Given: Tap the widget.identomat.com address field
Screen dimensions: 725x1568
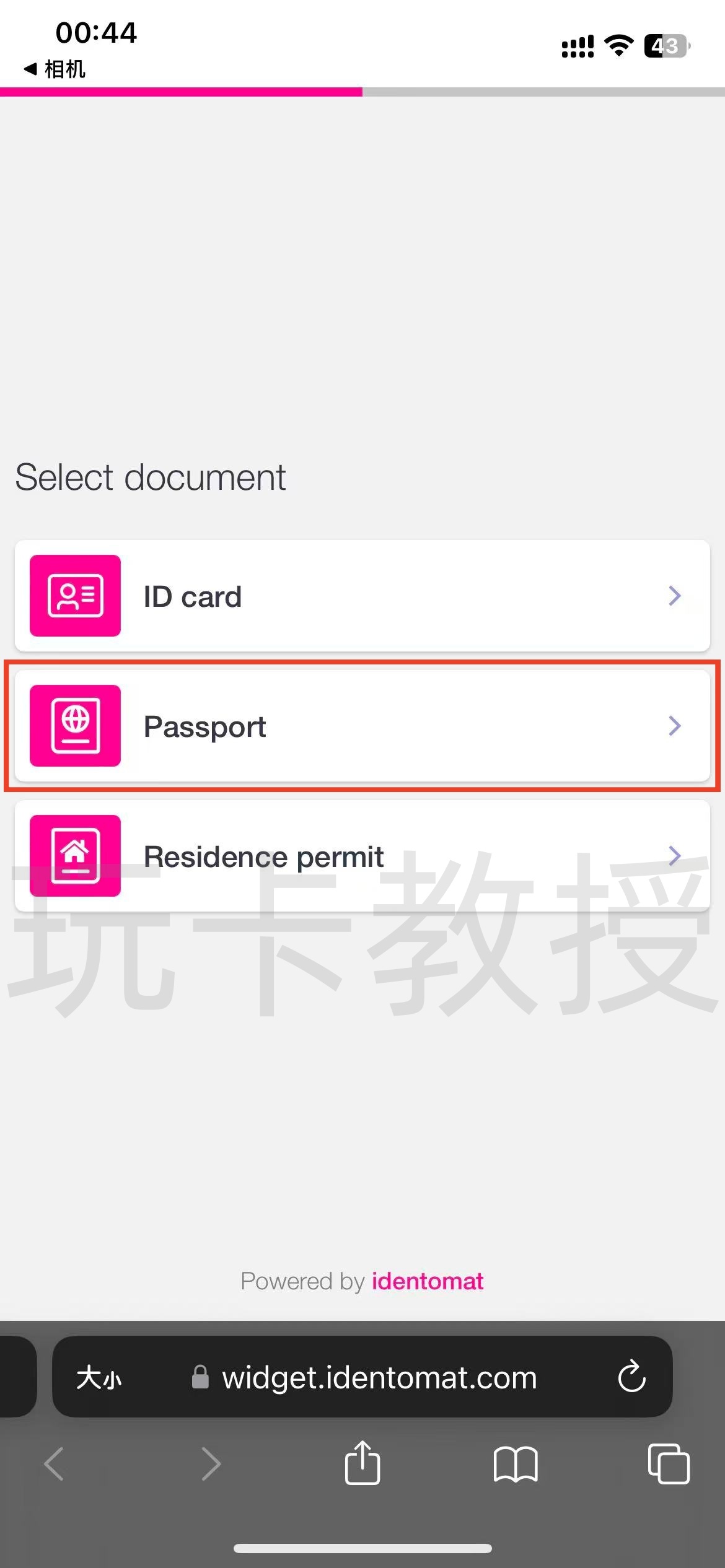Looking at the screenshot, I should 379,1377.
